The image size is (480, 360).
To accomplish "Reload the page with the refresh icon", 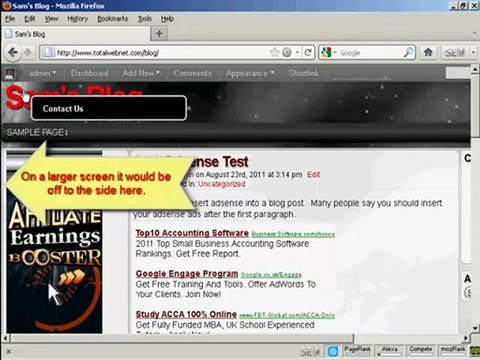I will pos(308,52).
